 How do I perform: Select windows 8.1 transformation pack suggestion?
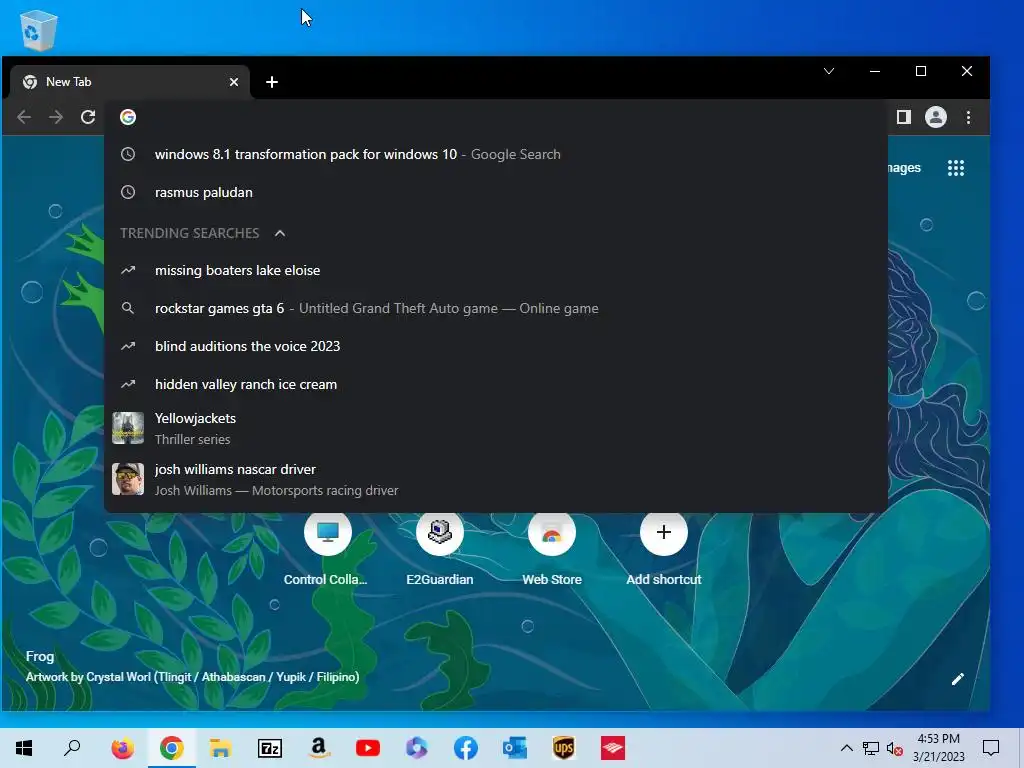(496, 155)
